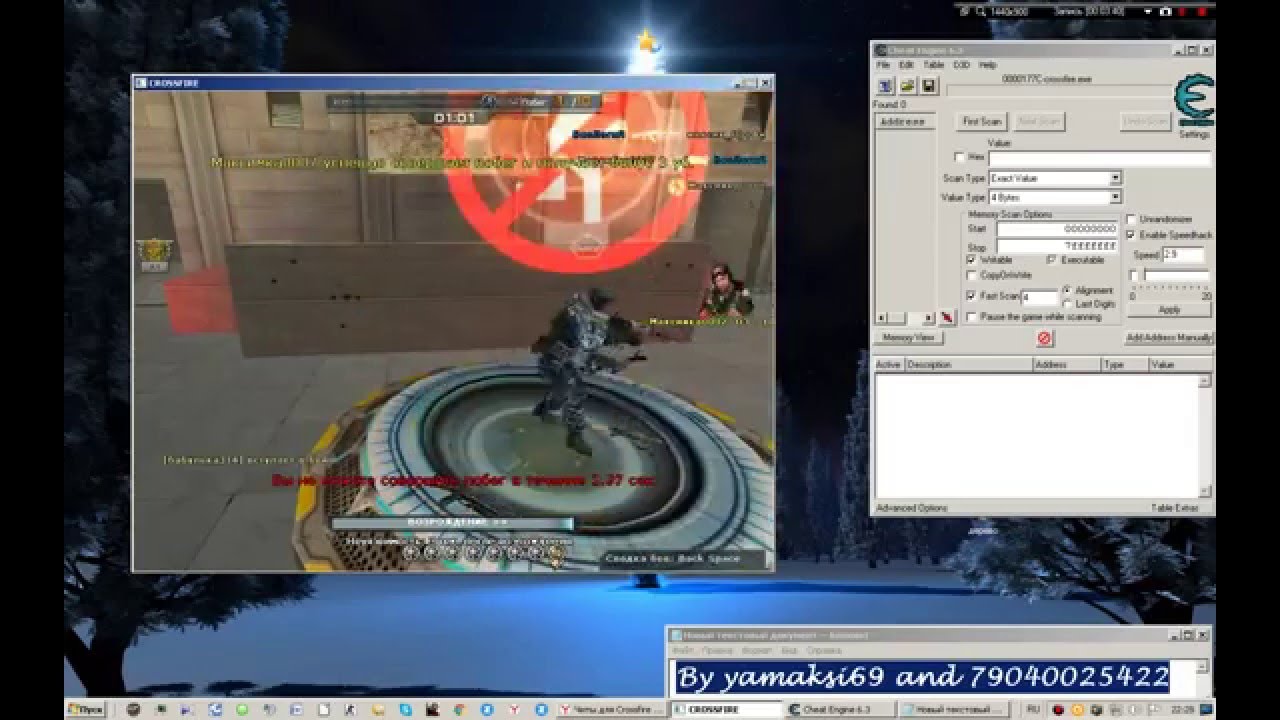Open Settings via the Cheat Engine logo
Screen dimensions: 1280x720
coord(1194,105)
